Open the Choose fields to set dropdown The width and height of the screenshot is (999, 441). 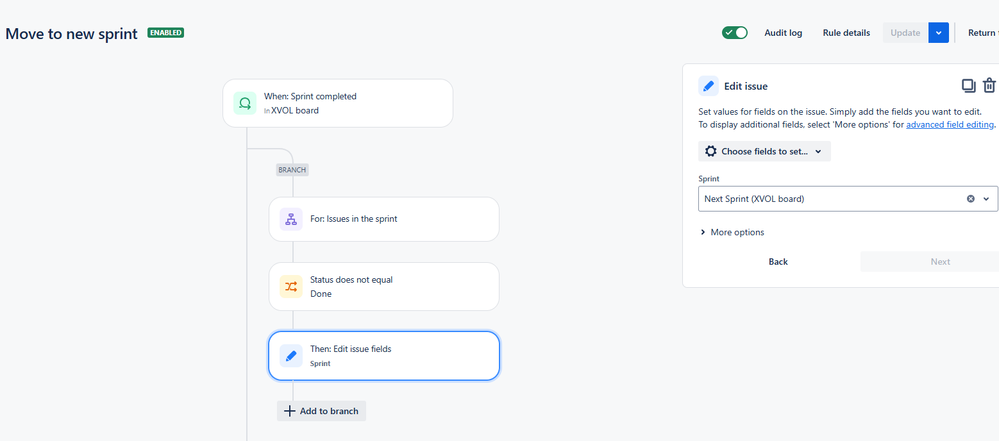coord(765,152)
